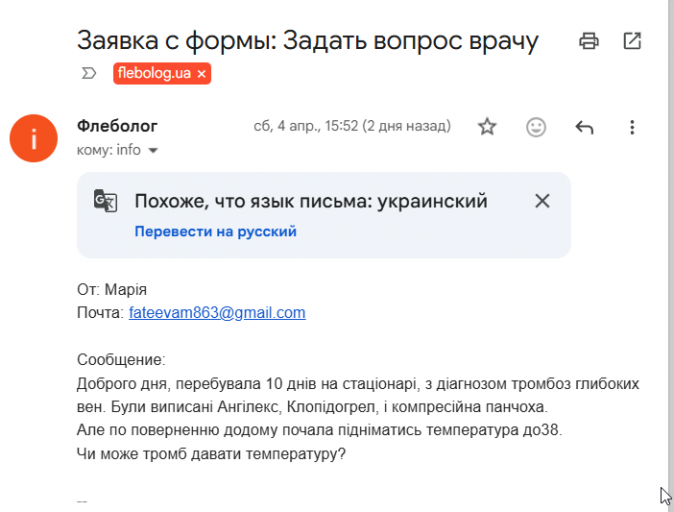Open the three-dot more options menu

coord(632,127)
